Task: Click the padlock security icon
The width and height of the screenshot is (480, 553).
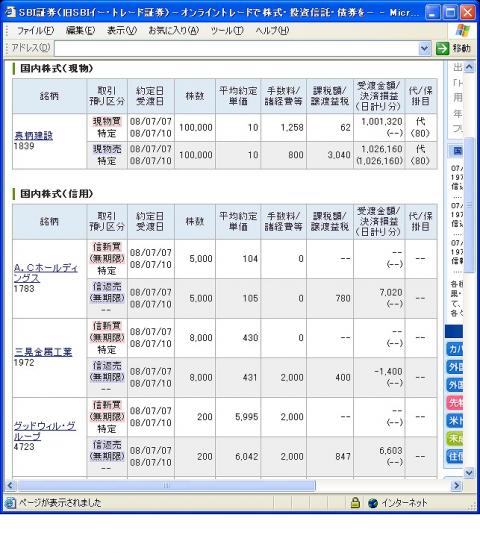Action: (x=355, y=503)
